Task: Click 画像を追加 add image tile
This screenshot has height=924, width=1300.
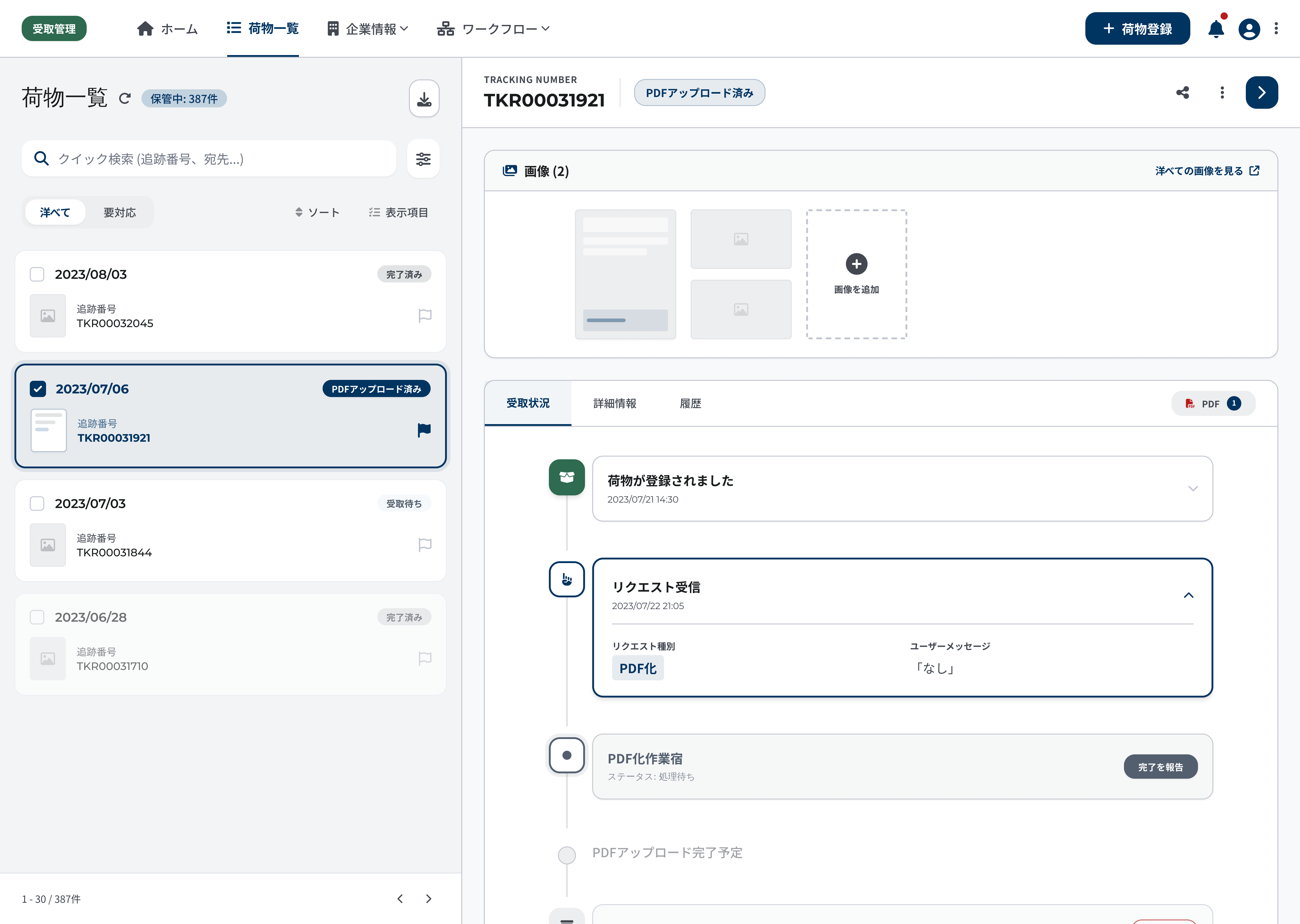Action: click(856, 274)
